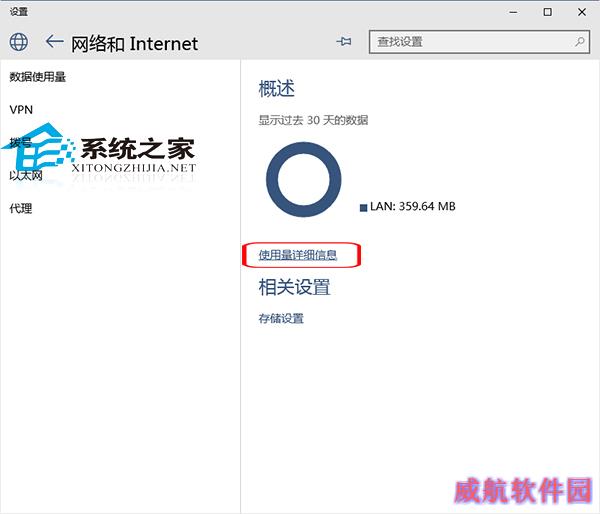The image size is (600, 514).
Task: Click the 概述 heading
Action: 277,89
